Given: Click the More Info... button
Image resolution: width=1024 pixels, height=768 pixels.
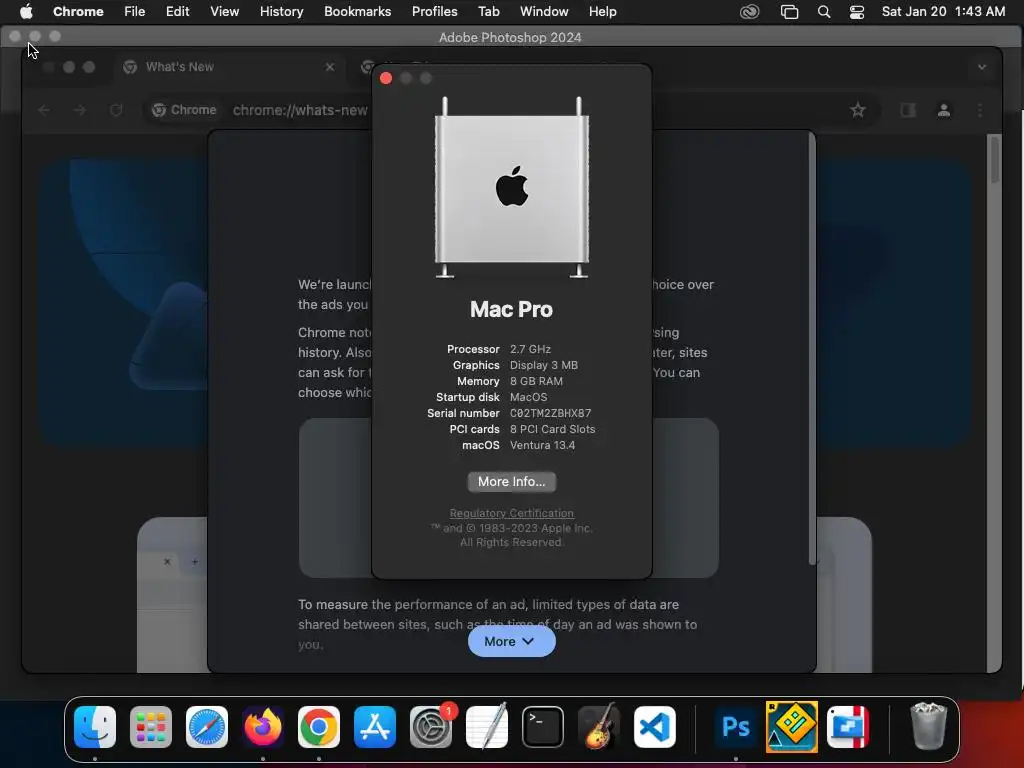Looking at the screenshot, I should [511, 481].
